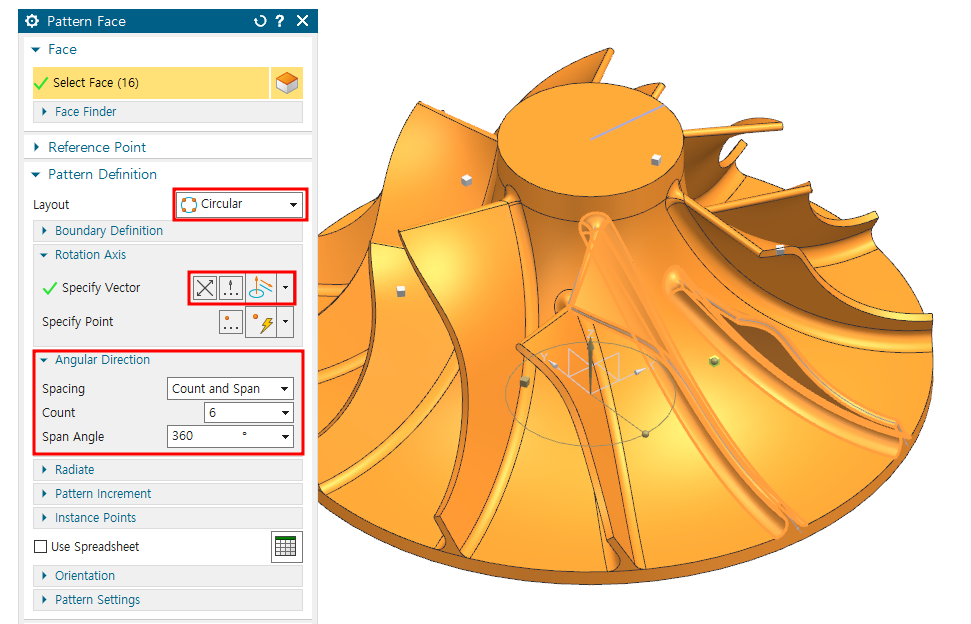Open Pattern Face help
Screen dimensions: 971x624
[x=281, y=21]
